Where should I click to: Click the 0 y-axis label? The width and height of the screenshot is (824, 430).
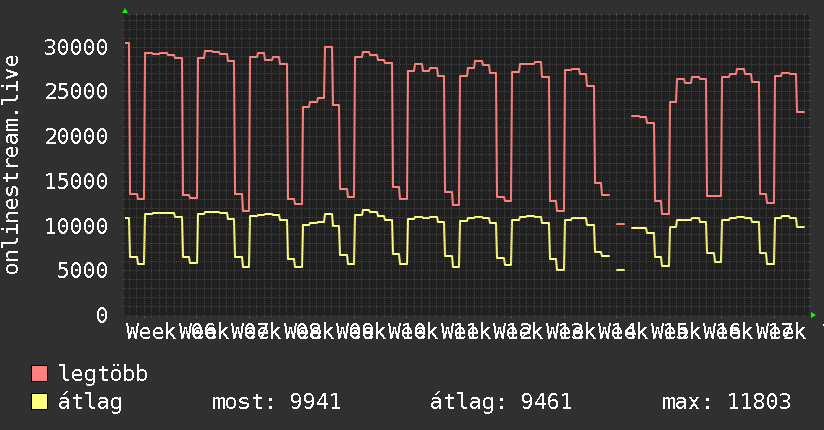[102, 316]
